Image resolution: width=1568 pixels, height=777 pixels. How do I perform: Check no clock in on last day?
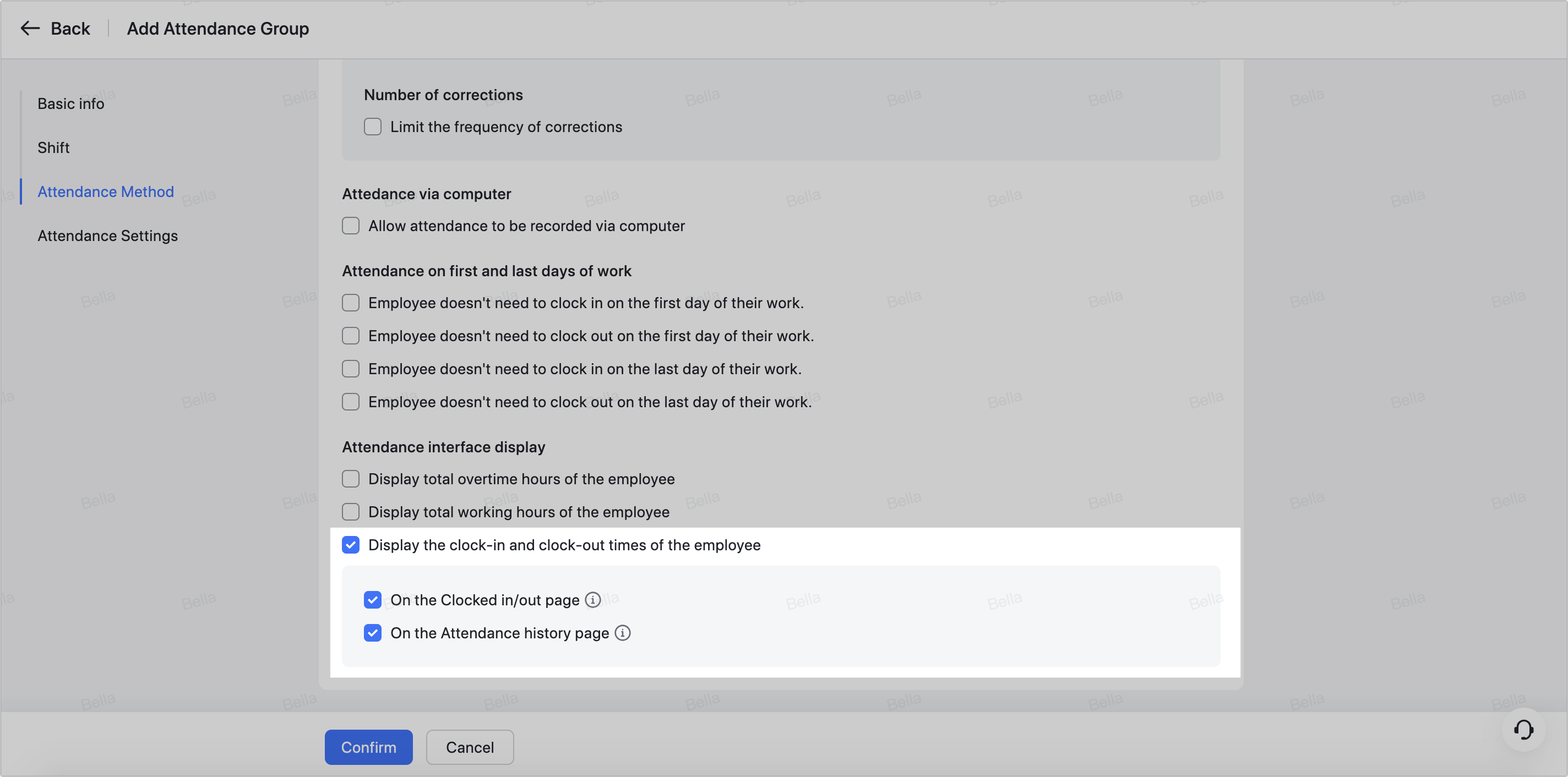click(351, 369)
